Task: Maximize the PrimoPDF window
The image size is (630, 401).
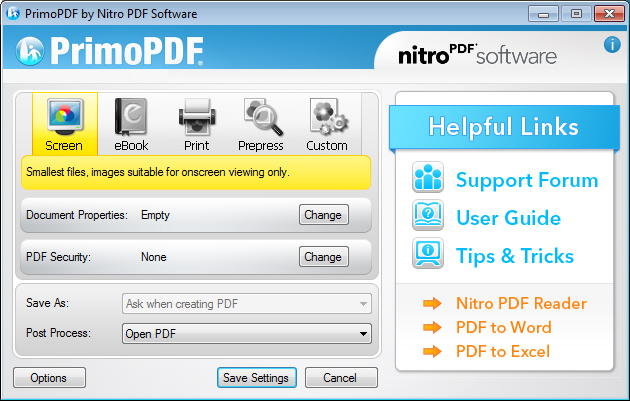Action: click(x=576, y=14)
